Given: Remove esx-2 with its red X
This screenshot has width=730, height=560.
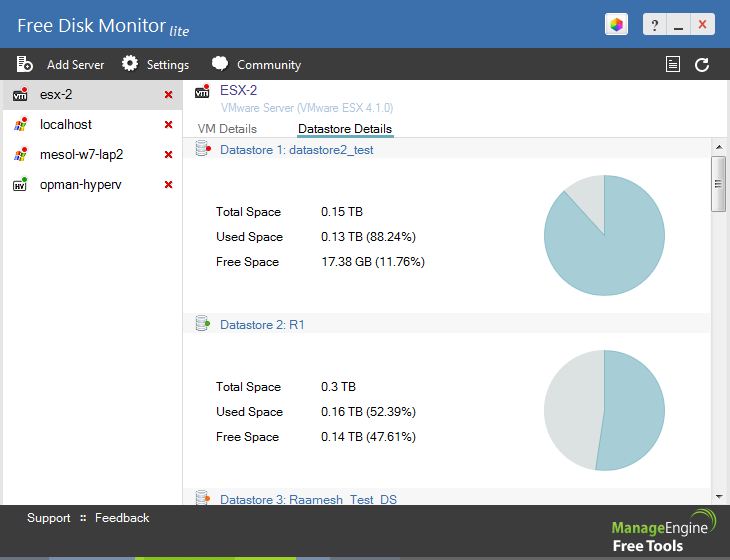Looking at the screenshot, I should pyautogui.click(x=169, y=95).
